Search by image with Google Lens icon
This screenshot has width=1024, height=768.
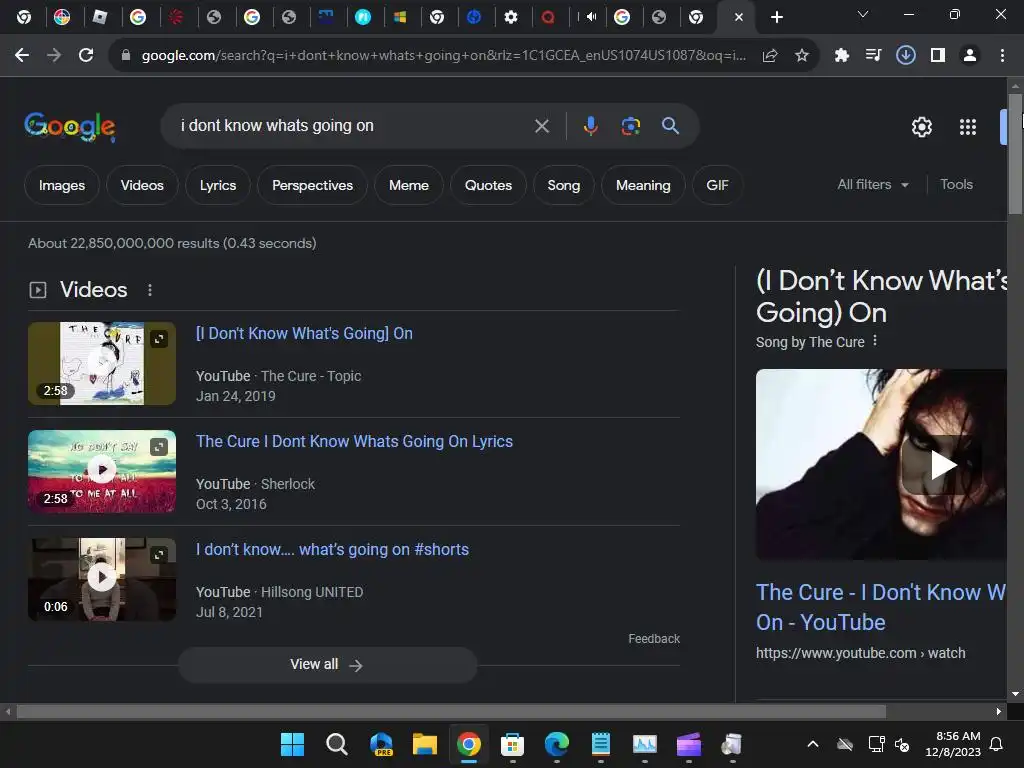630,126
